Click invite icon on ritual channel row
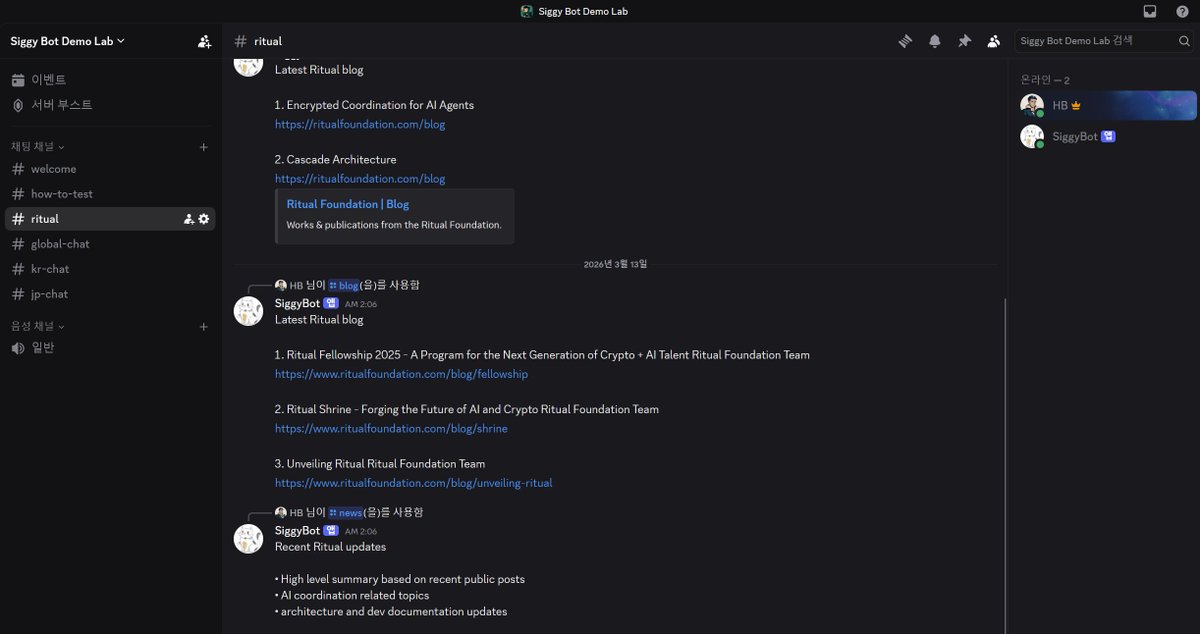The height and width of the screenshot is (634, 1200). coord(189,219)
